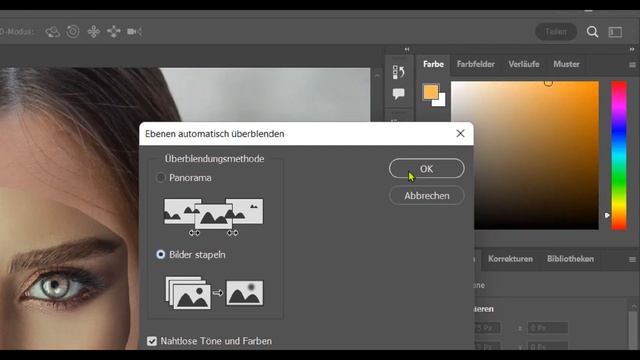Toggle Nahtlose Töne und Farben checkbox
This screenshot has width=640, height=360.
point(152,341)
